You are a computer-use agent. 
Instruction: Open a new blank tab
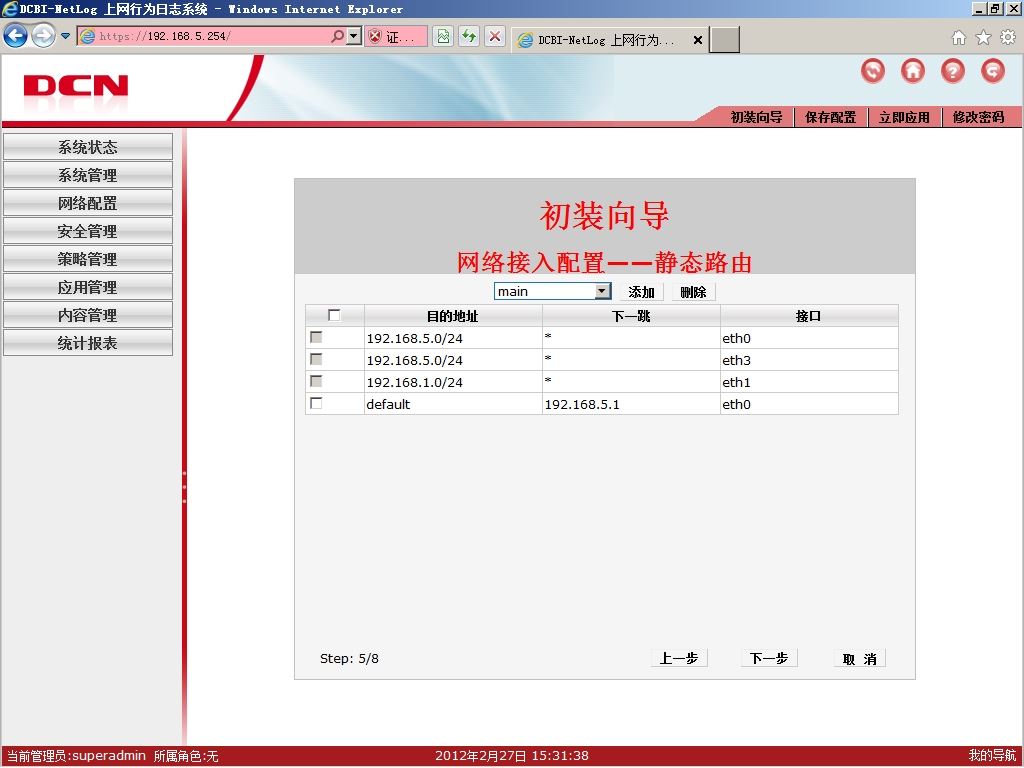point(724,40)
